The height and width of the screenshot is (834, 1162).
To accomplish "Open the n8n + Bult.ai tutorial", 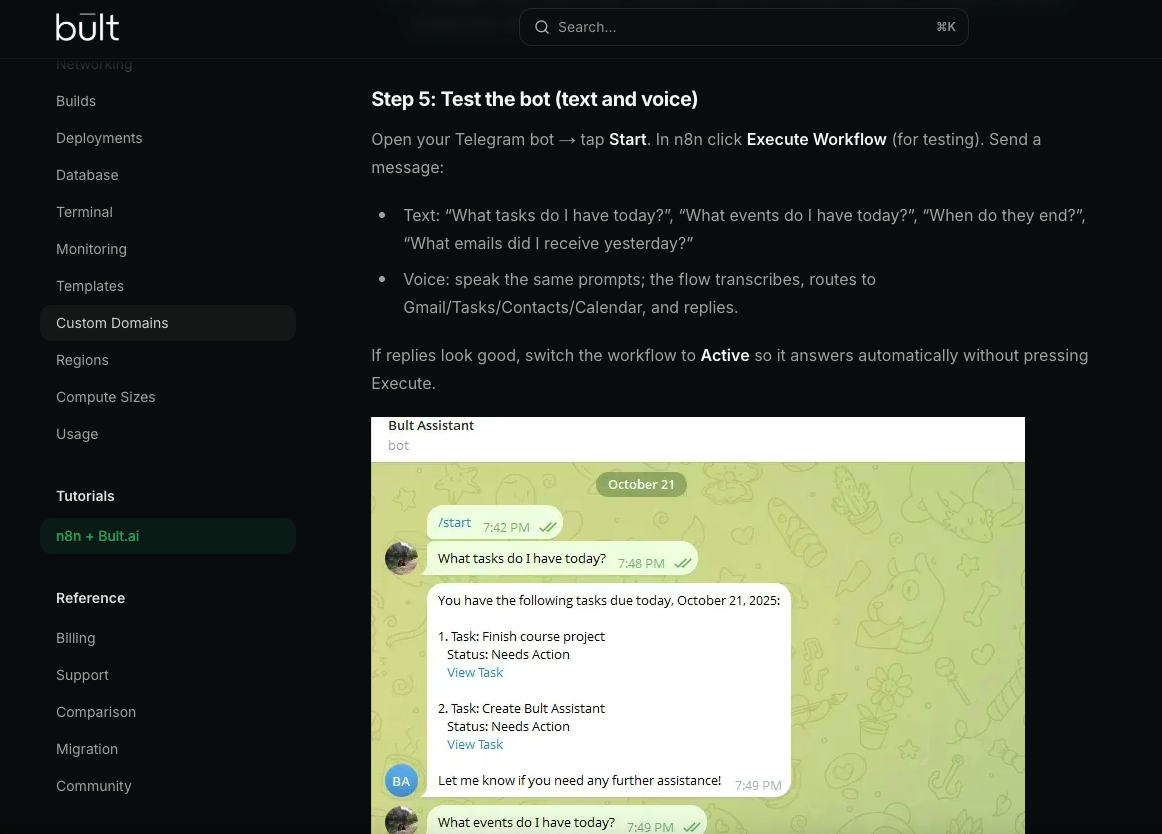I will (97, 535).
